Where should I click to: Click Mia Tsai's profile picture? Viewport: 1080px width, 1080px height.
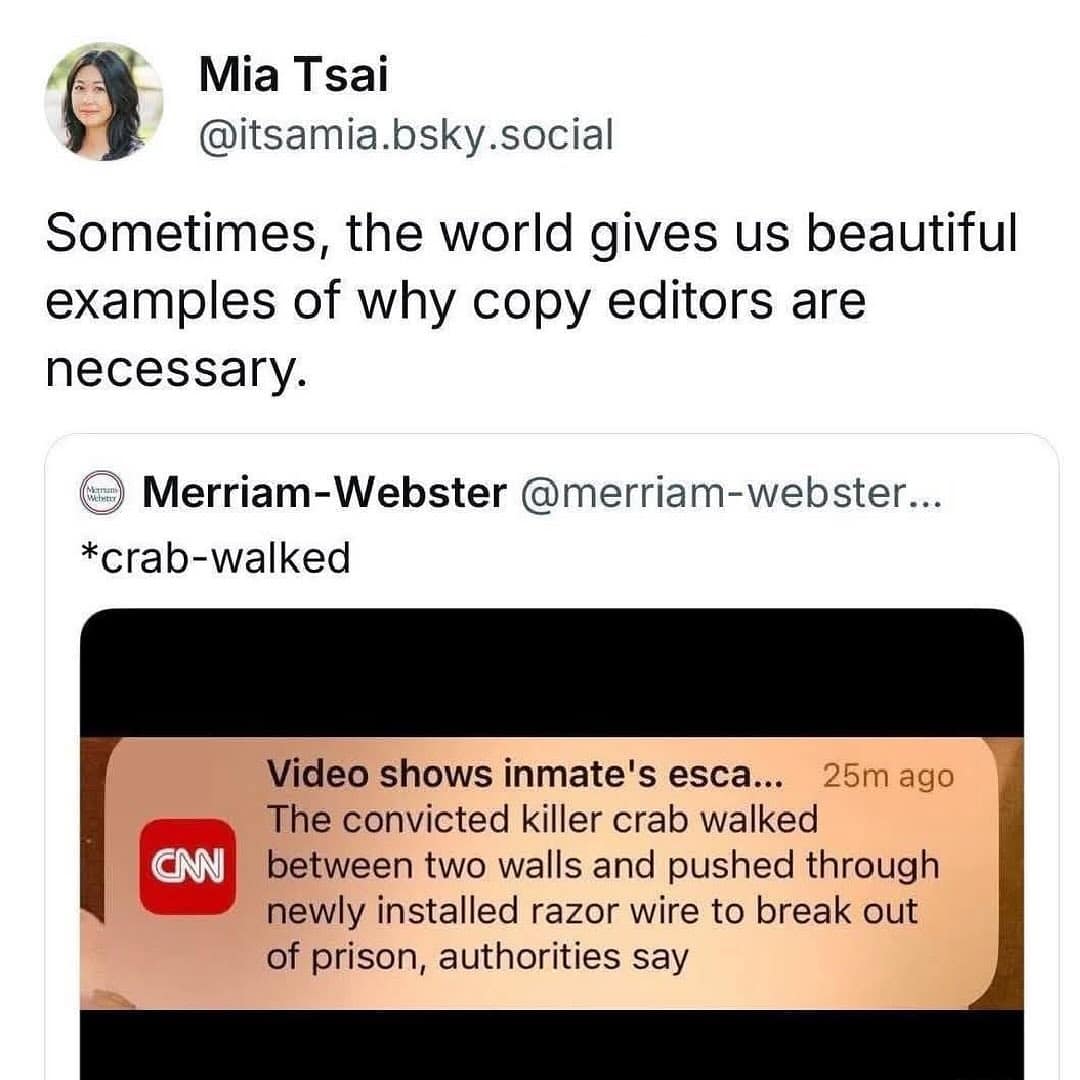coord(103,99)
